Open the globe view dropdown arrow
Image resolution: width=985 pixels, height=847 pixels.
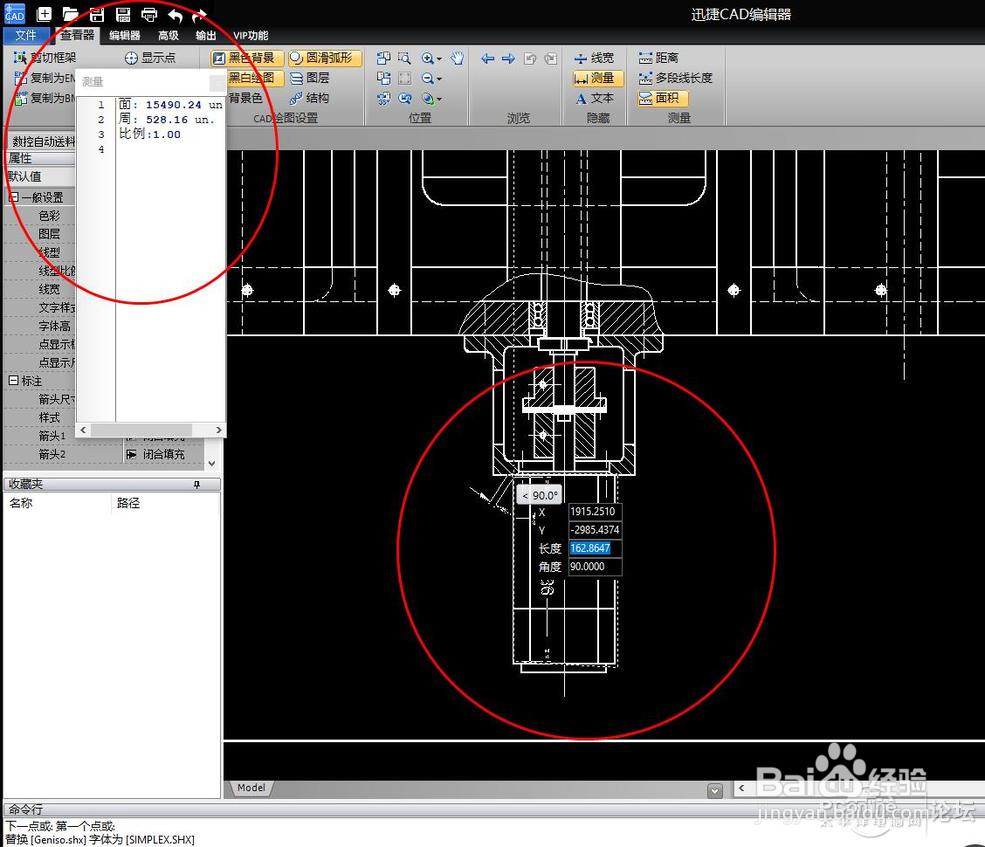439,99
